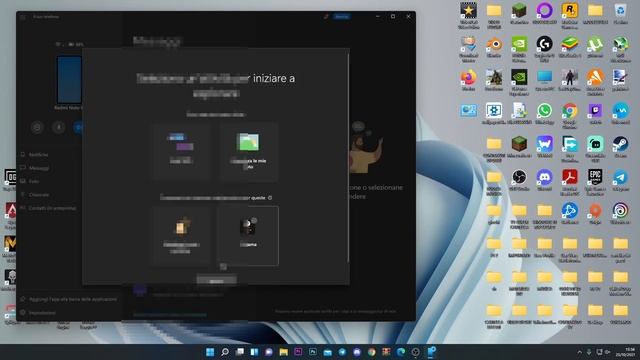Open the Epic Games Launcher desktop icon
The height and width of the screenshot is (360, 640).
(595, 178)
